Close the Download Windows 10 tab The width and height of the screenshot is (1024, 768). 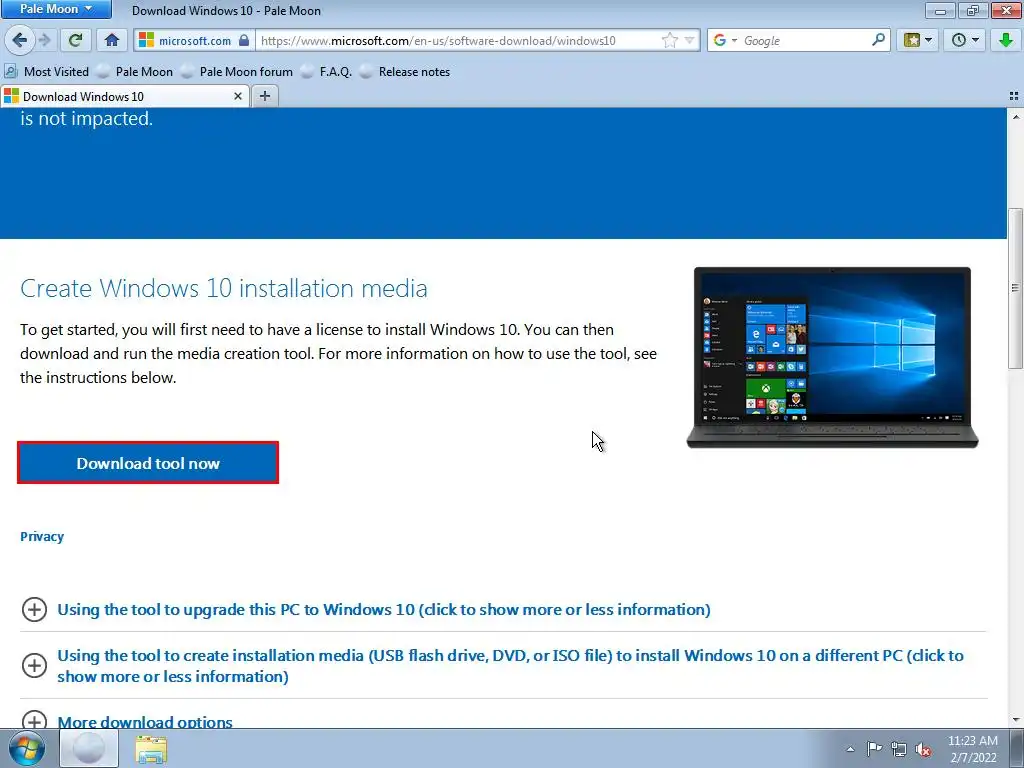[x=238, y=97]
